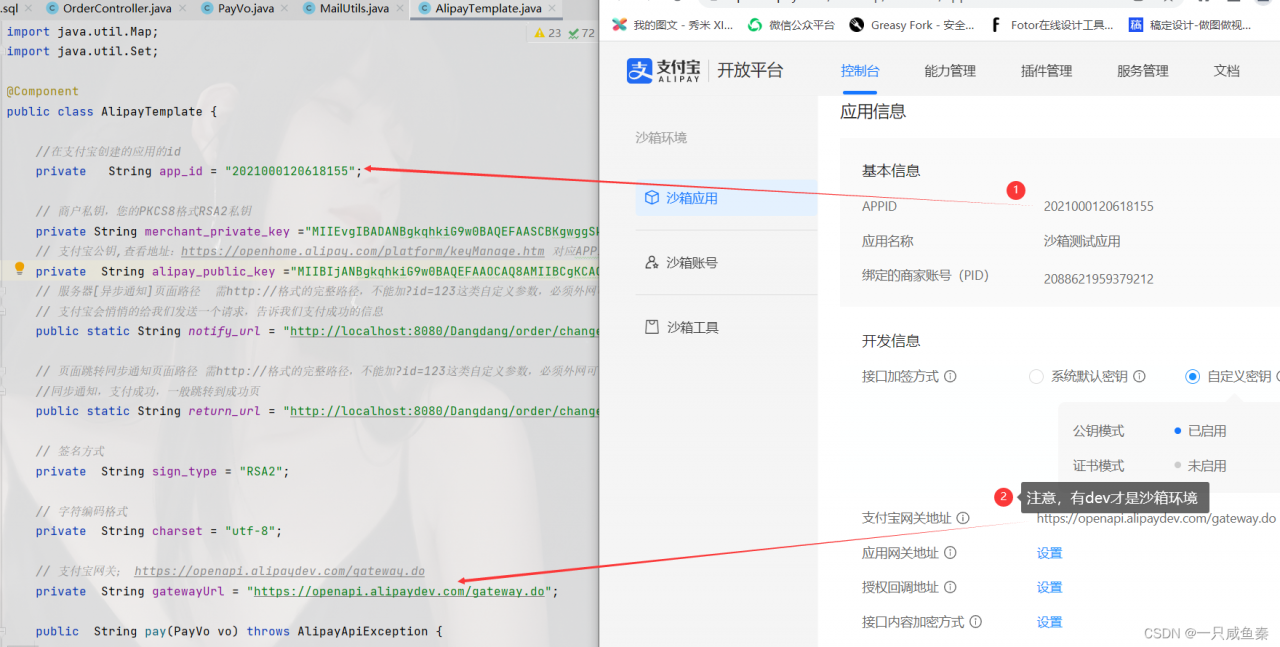The width and height of the screenshot is (1280, 647).
Task: Click info icon next to 应用网关地址
Action: (951, 553)
